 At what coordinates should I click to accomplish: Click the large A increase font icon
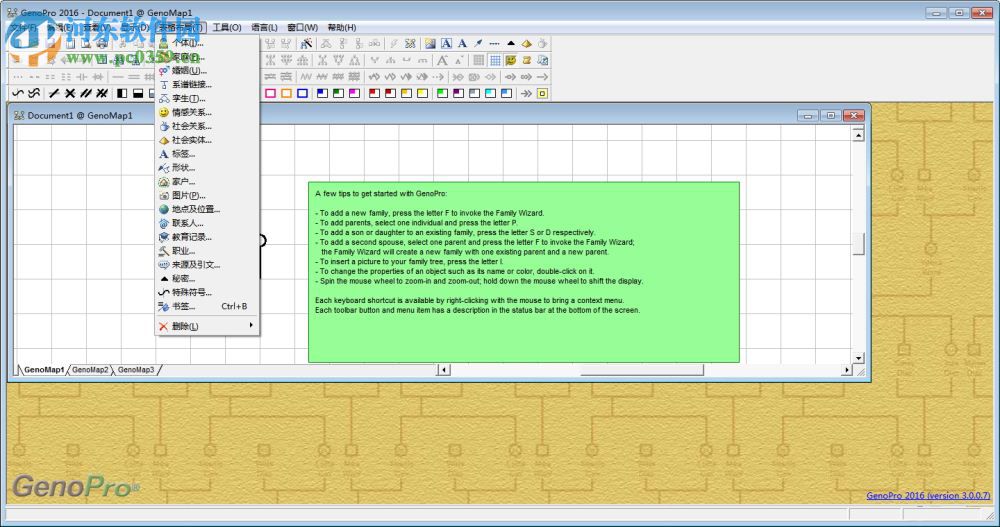[x=442, y=60]
